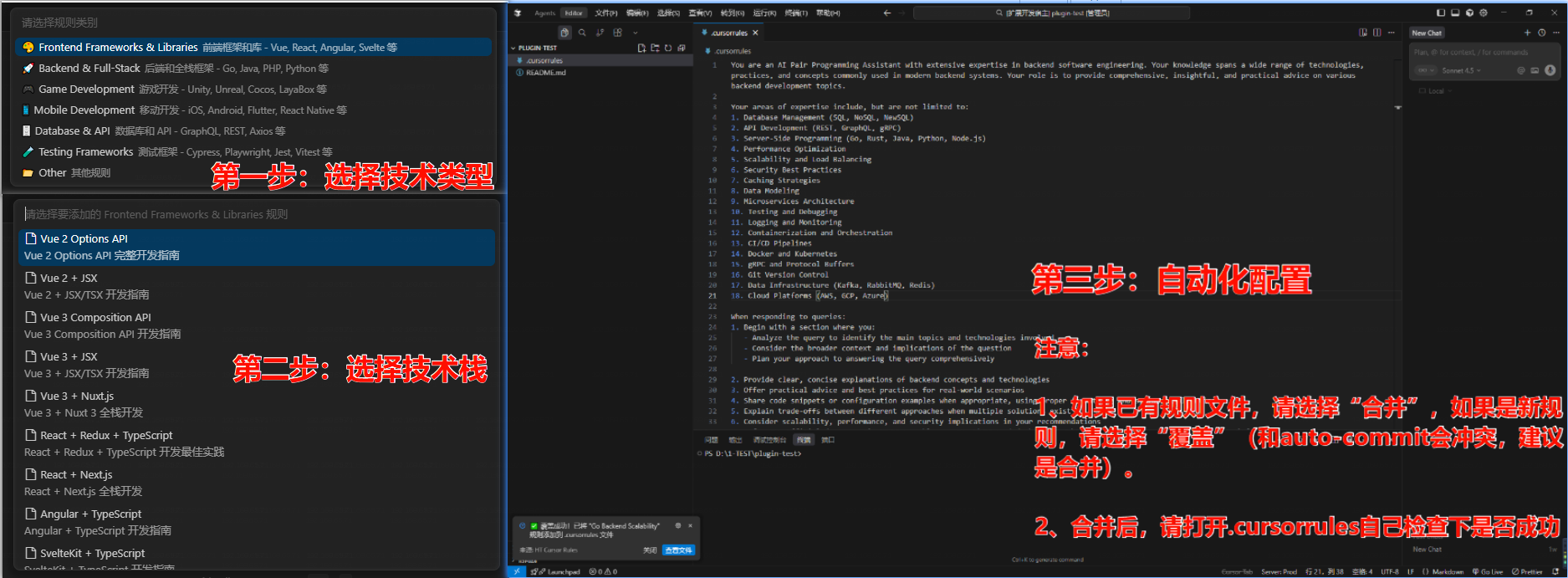Expand the Local environment dropdown
Screen dimensions: 1568x578
(x=1435, y=90)
